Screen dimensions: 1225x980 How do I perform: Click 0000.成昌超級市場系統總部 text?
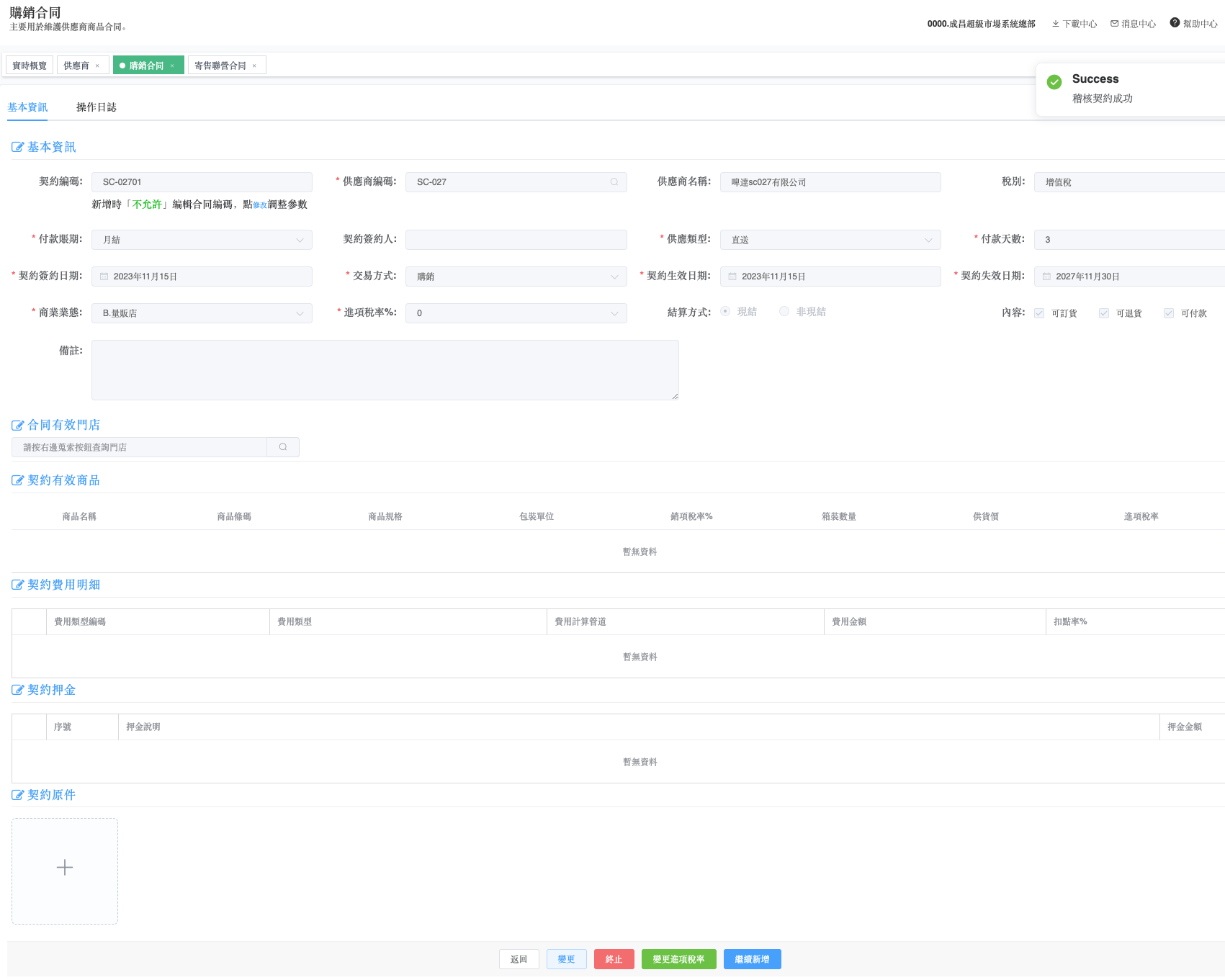pyautogui.click(x=982, y=24)
